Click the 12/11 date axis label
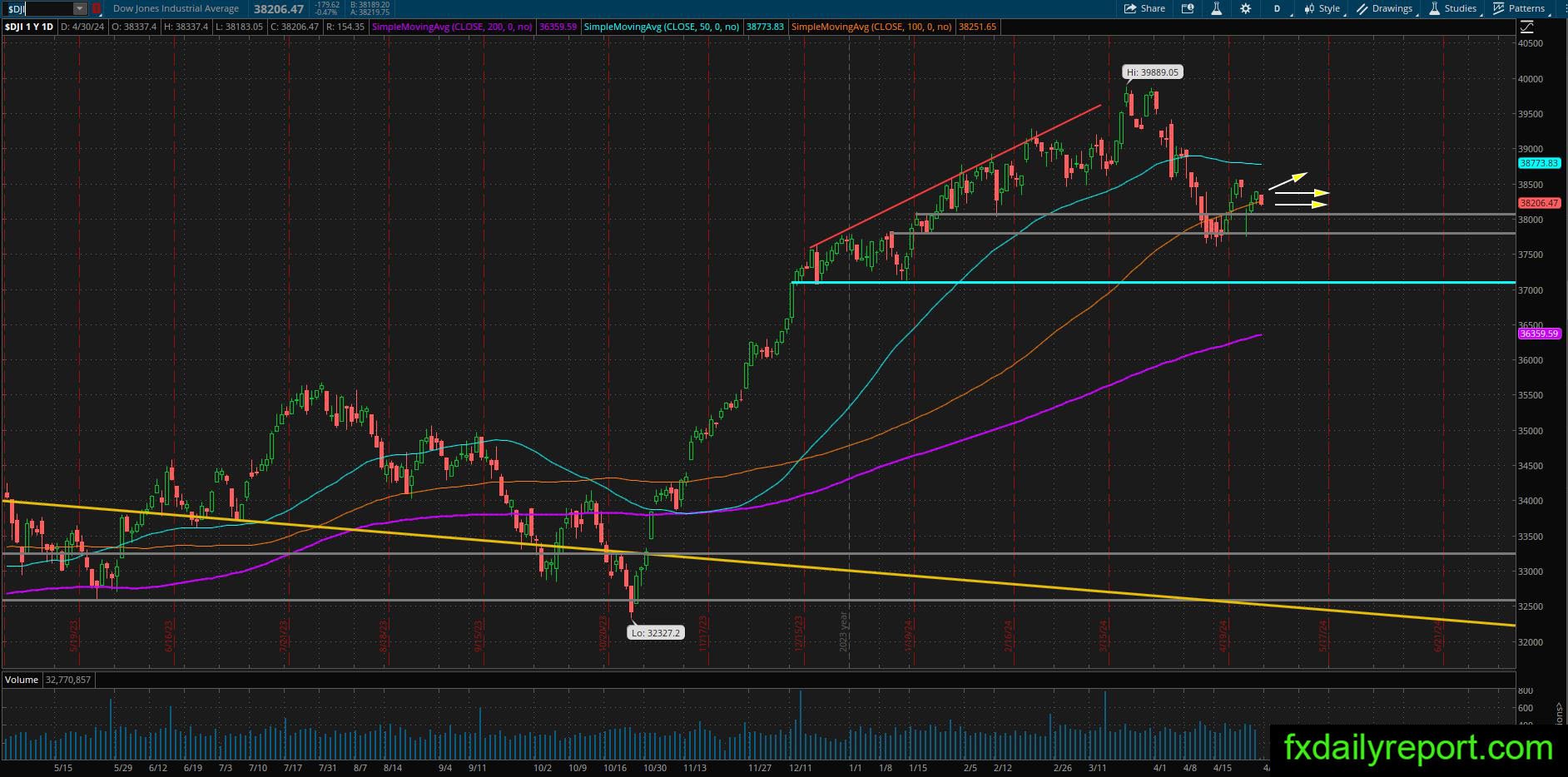This screenshot has height=777, width=1568. click(801, 768)
